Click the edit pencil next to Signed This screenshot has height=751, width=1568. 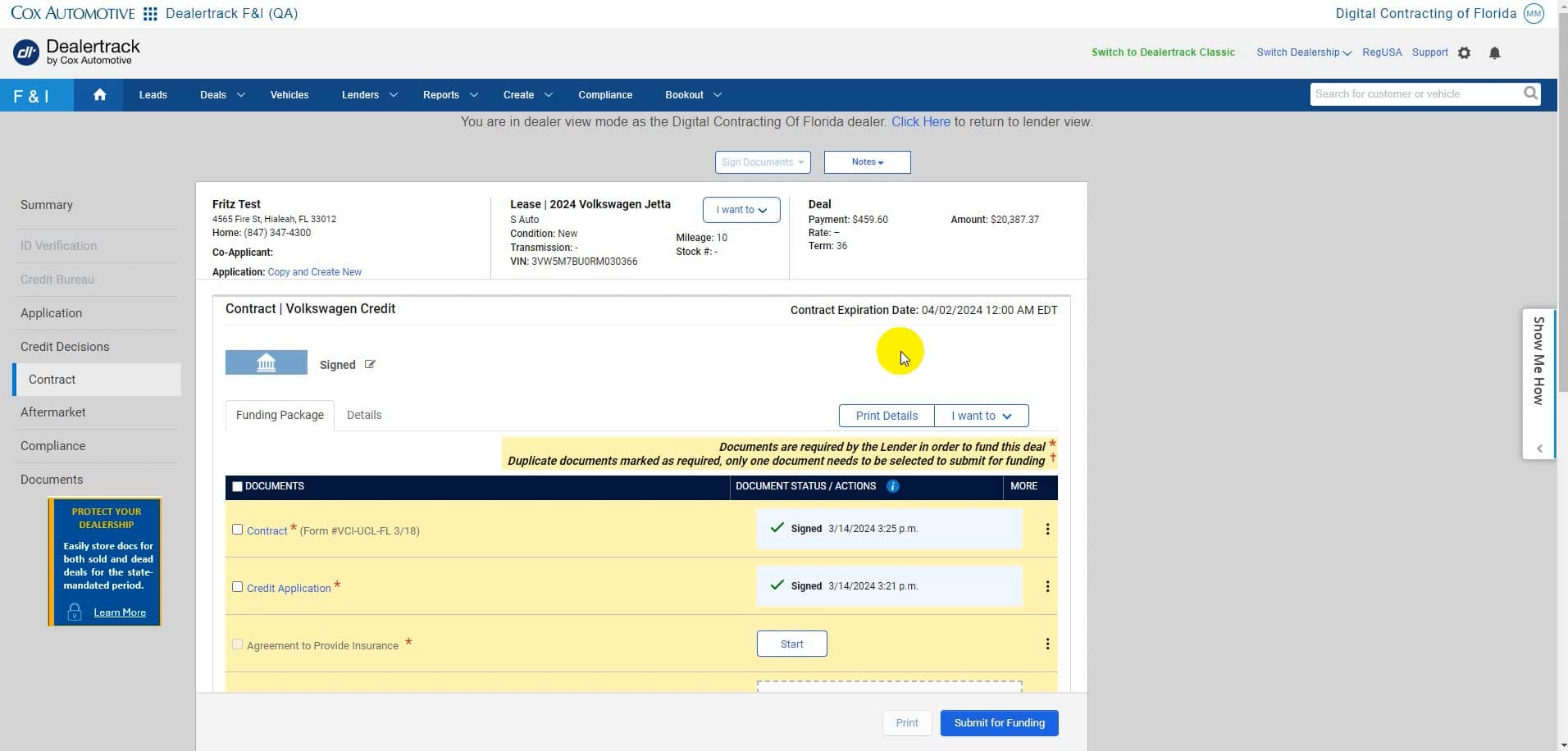[370, 364]
